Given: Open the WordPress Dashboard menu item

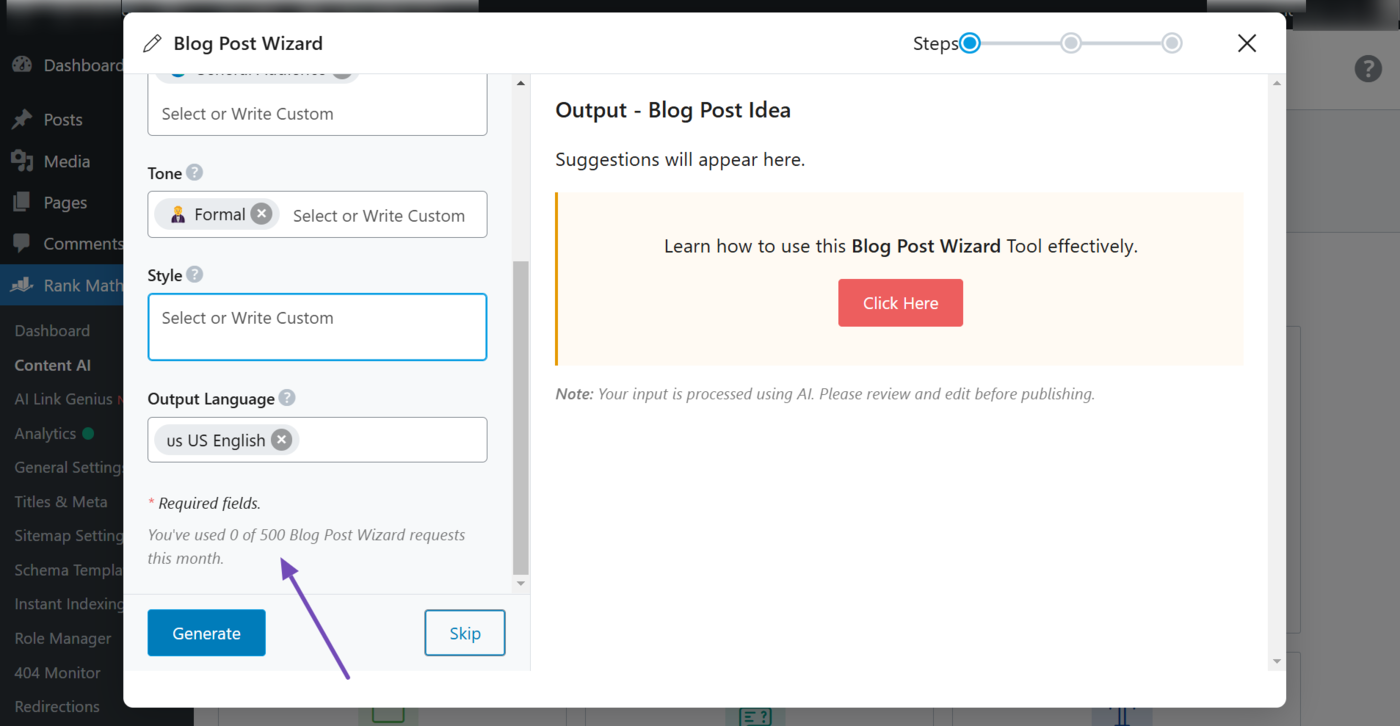Looking at the screenshot, I should (83, 65).
